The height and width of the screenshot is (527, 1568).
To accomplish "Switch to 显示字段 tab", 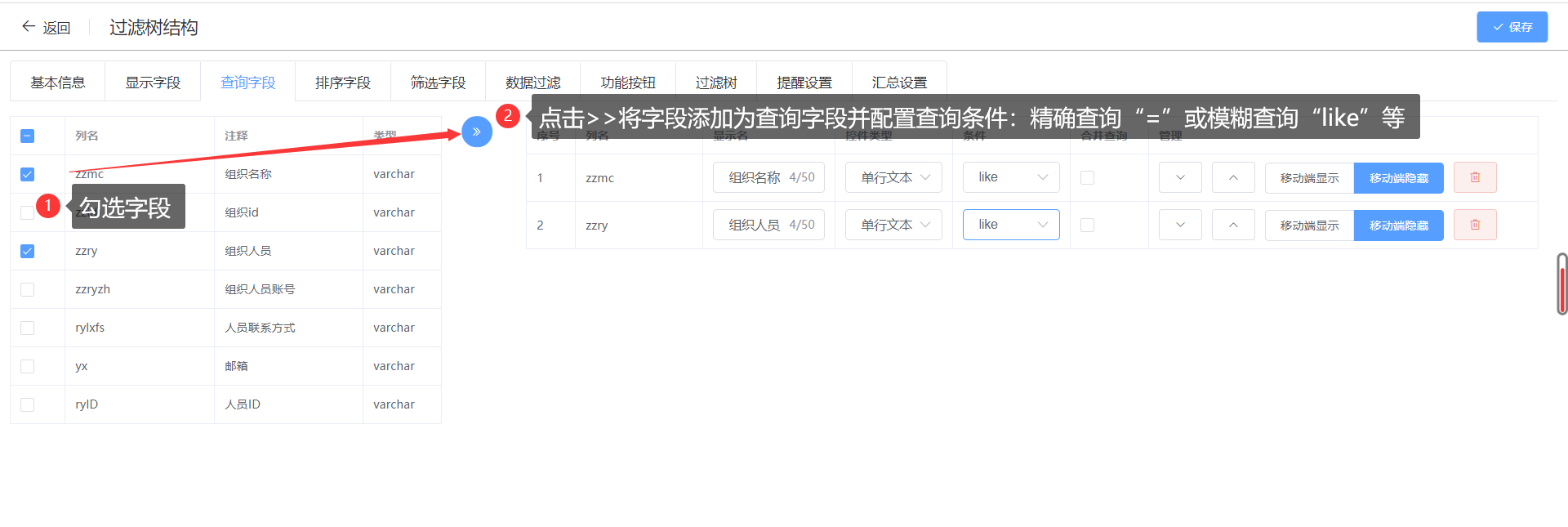I will (153, 83).
